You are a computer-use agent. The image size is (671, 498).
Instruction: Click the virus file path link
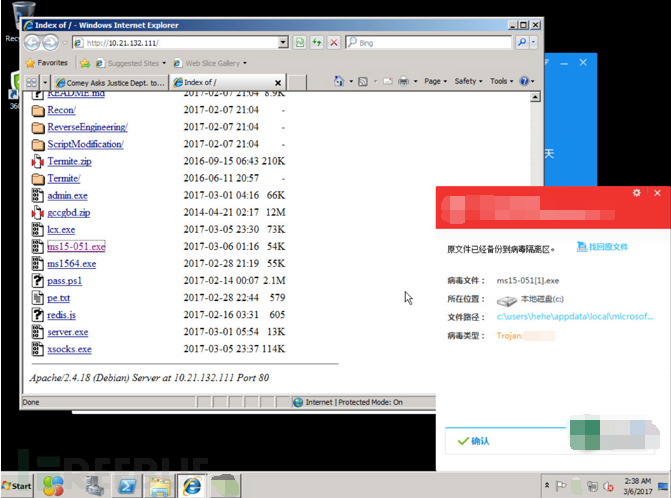point(575,317)
